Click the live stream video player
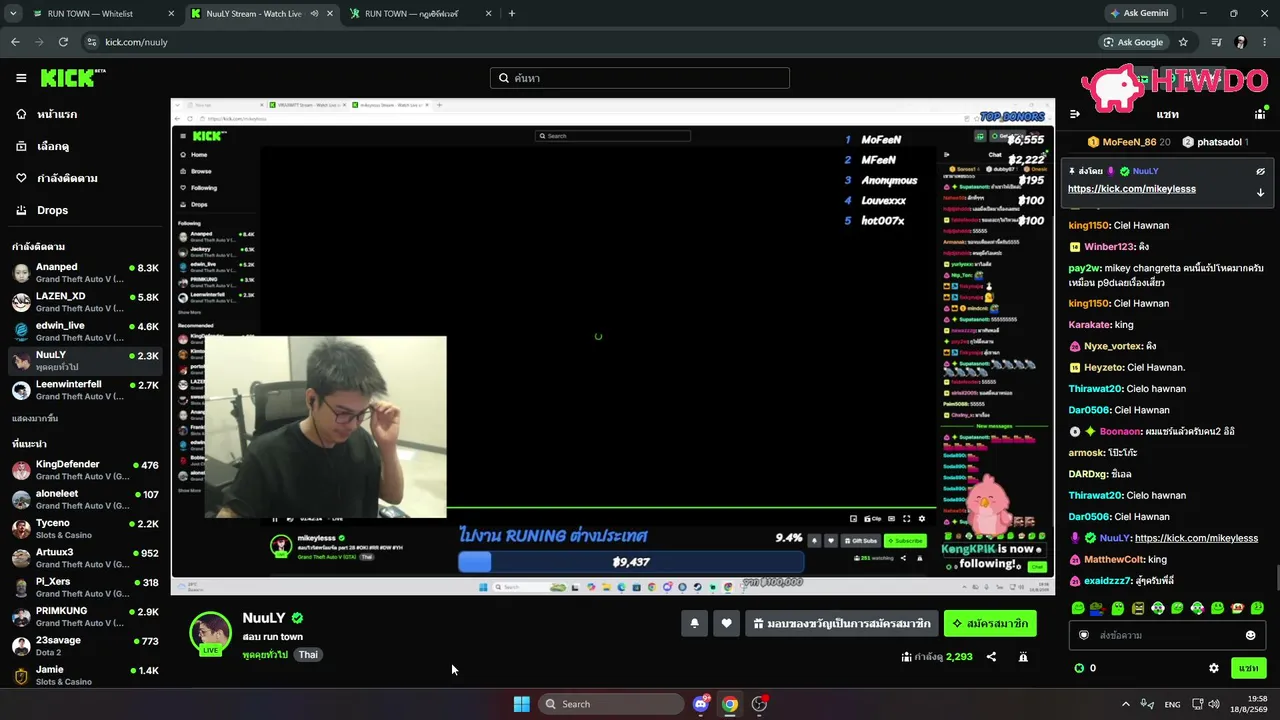The image size is (1280, 720). click(x=613, y=346)
